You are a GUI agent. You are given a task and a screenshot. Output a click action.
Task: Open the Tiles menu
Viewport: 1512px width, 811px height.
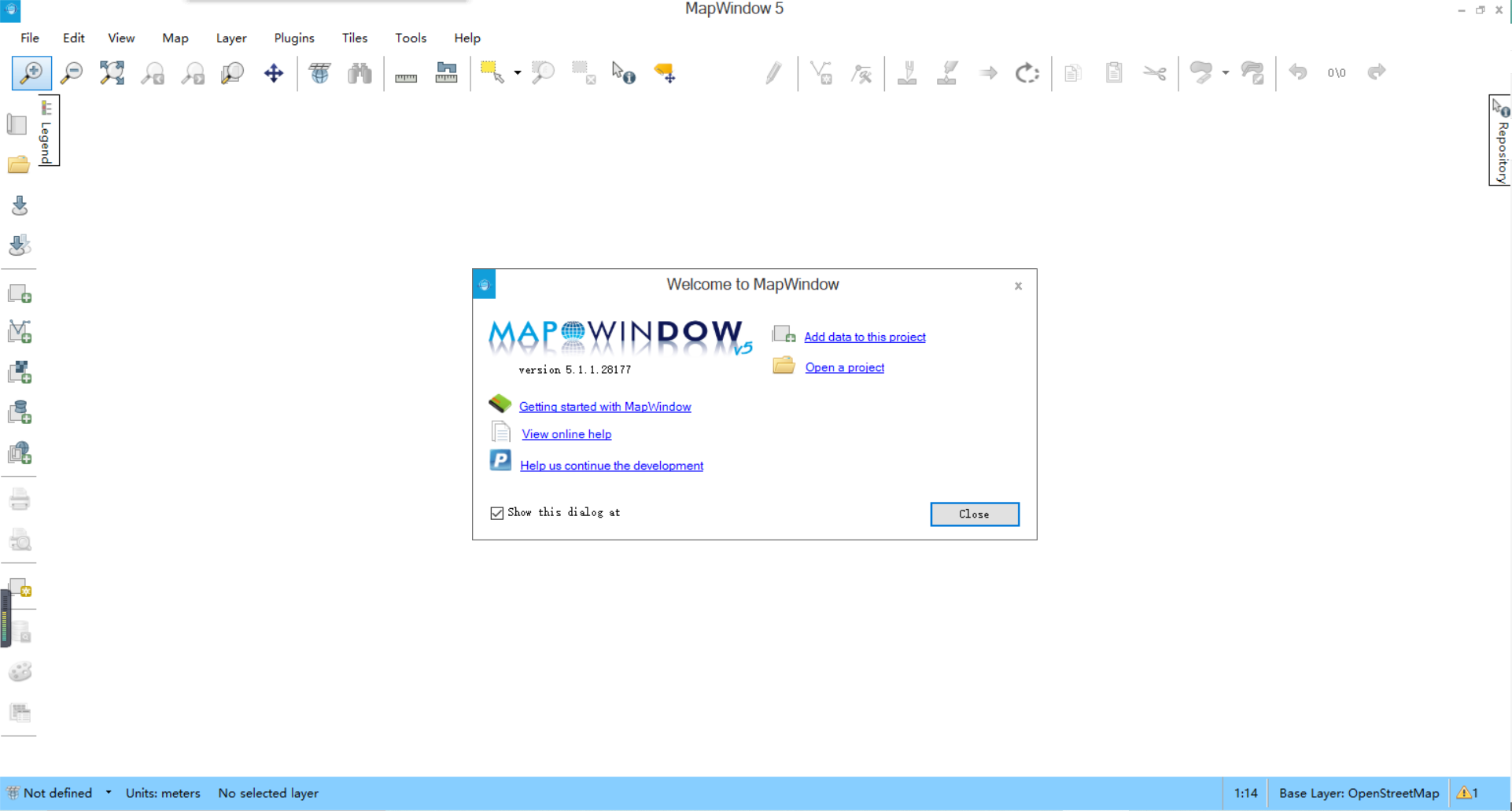(355, 38)
